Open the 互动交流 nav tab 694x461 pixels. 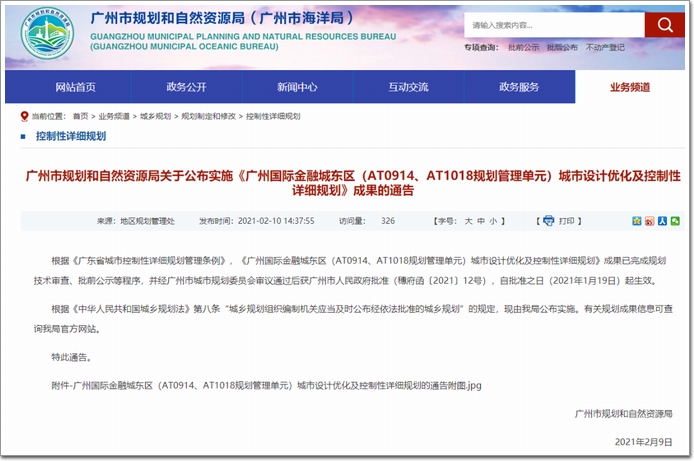click(x=408, y=87)
